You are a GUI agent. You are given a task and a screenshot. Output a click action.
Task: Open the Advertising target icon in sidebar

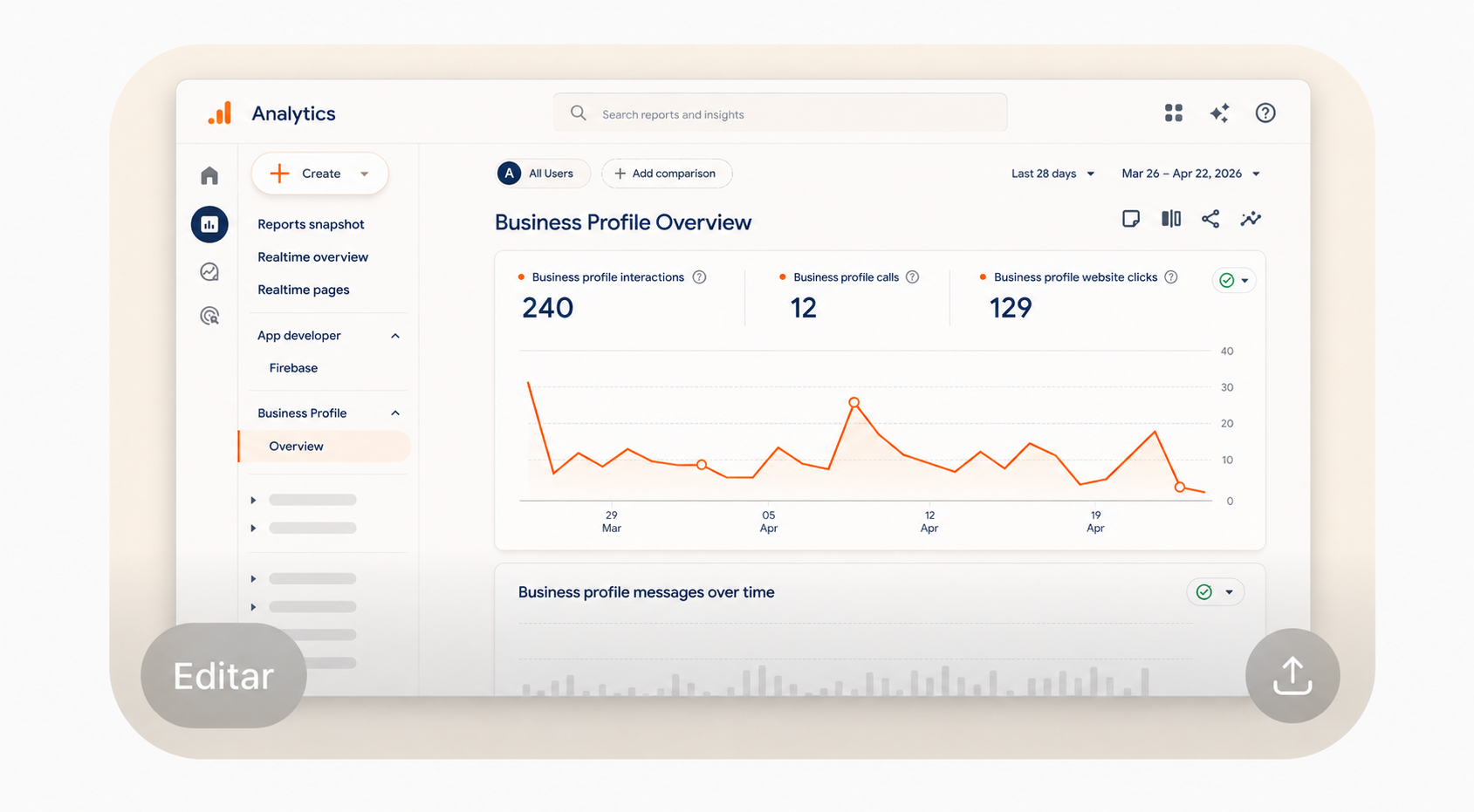[209, 316]
